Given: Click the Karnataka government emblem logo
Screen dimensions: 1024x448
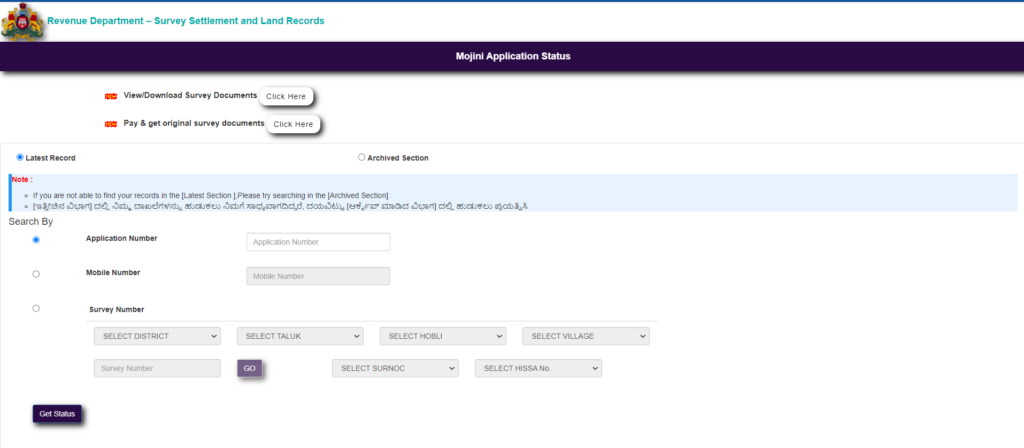Looking at the screenshot, I should click(x=22, y=22).
